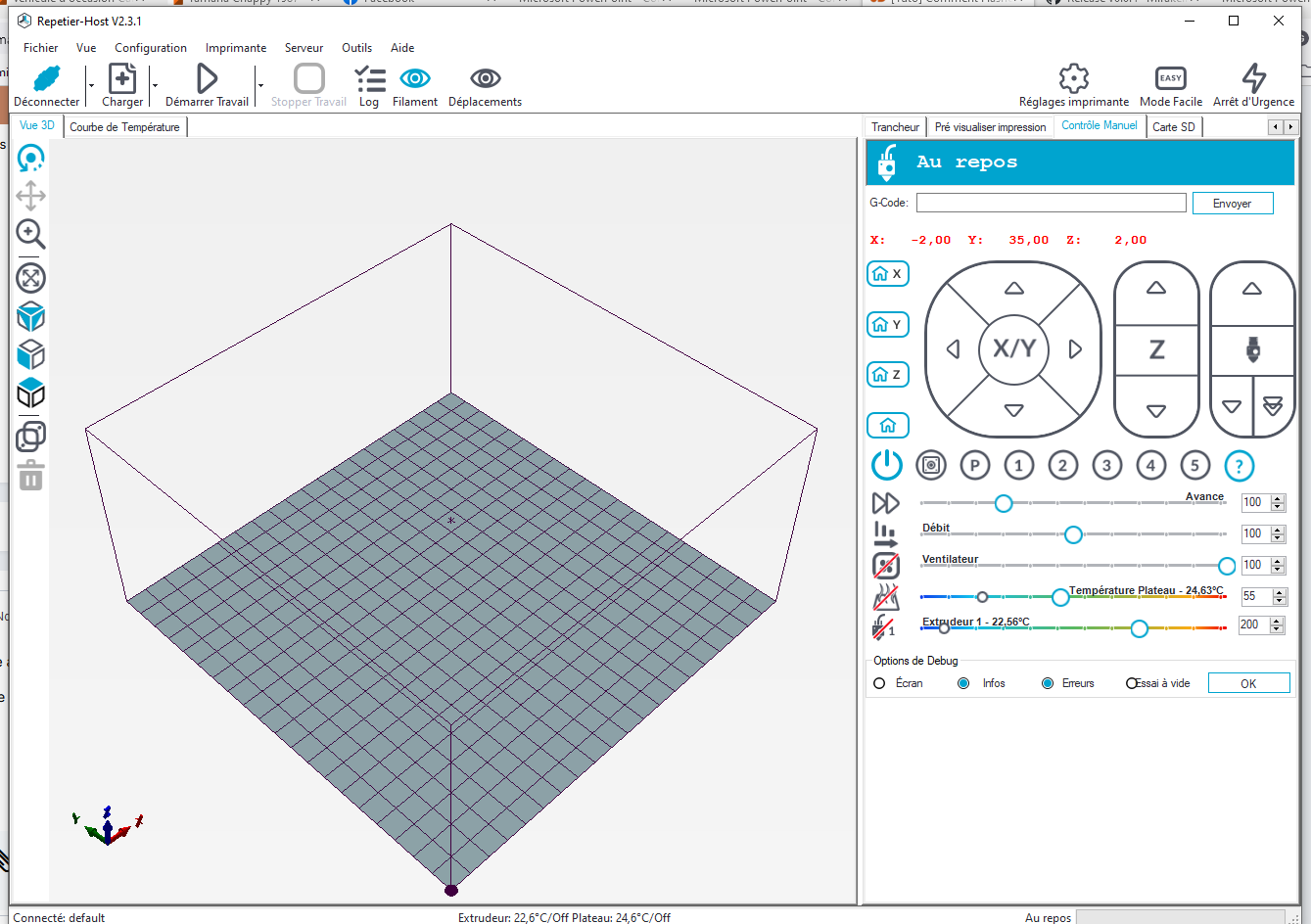The image size is (1311, 924).
Task: Expand the Démarrer Travail dropdown arrow
Action: (x=260, y=86)
